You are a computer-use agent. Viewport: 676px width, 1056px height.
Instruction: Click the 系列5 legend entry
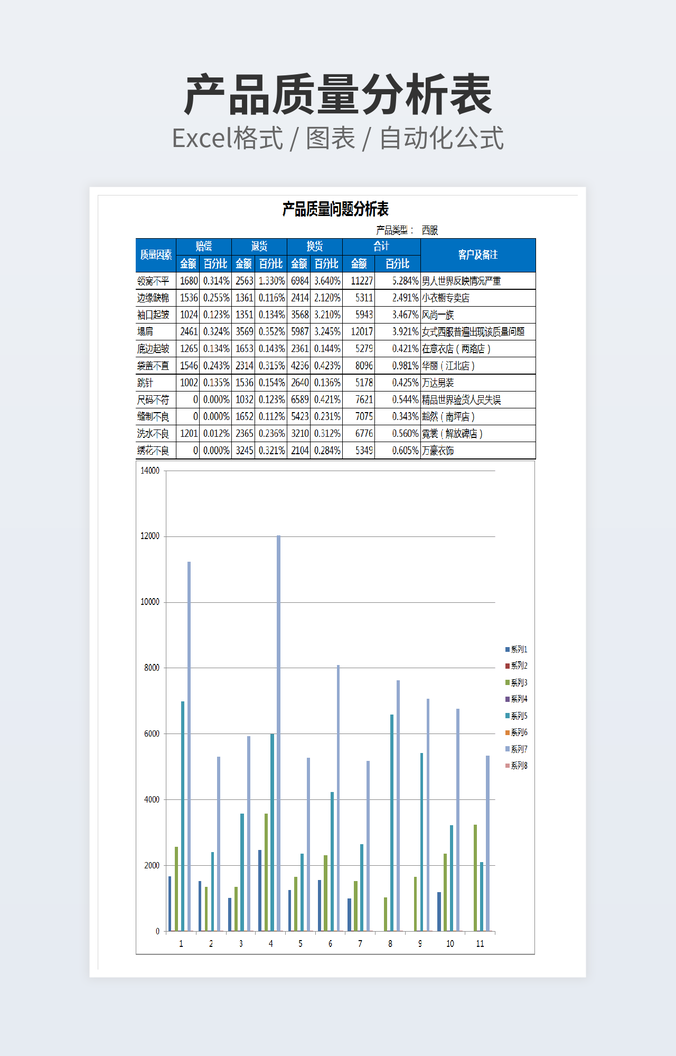(518, 716)
